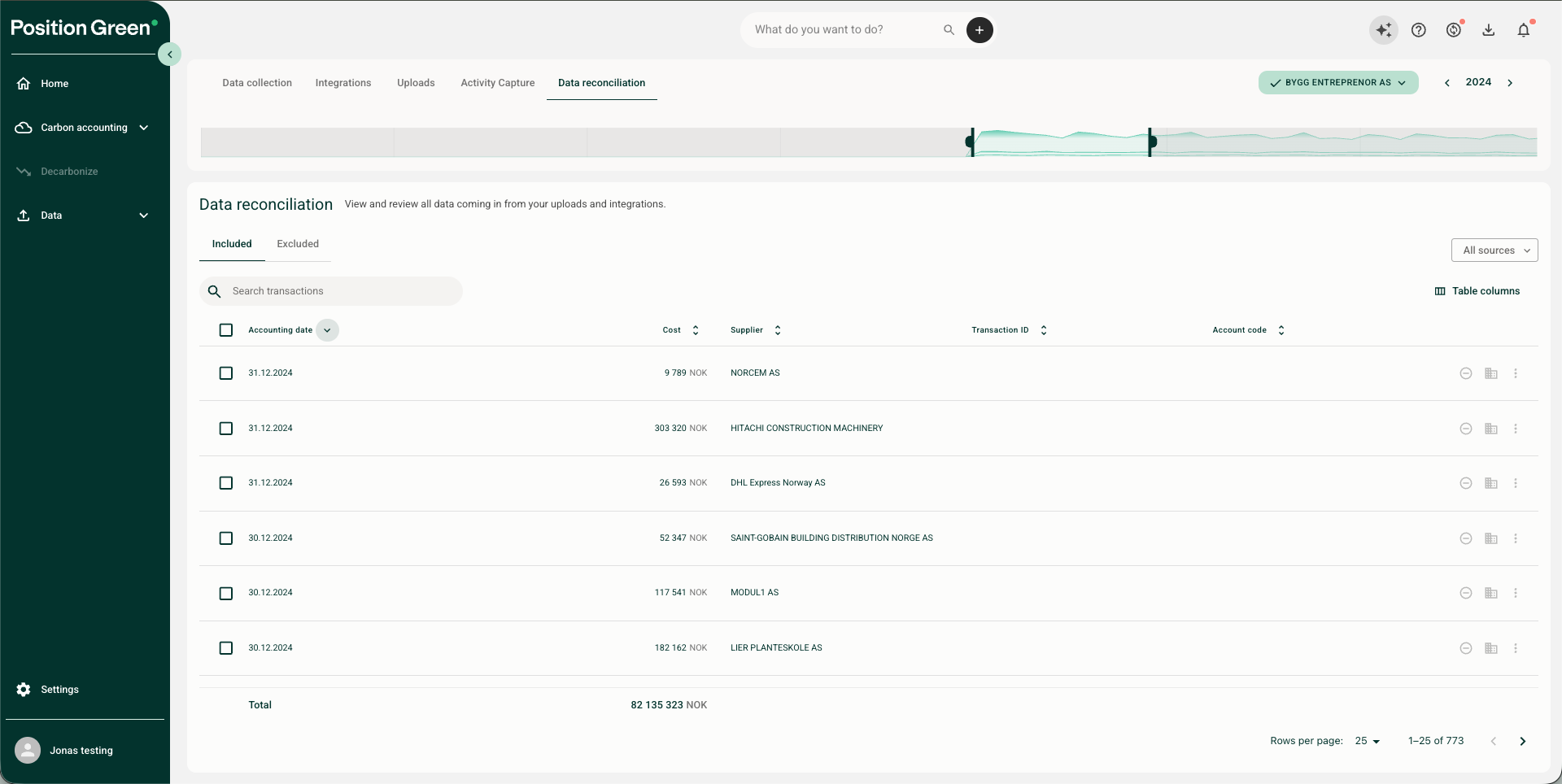Image resolution: width=1562 pixels, height=784 pixels.
Task: Click the Search transactions field
Action: [x=331, y=291]
